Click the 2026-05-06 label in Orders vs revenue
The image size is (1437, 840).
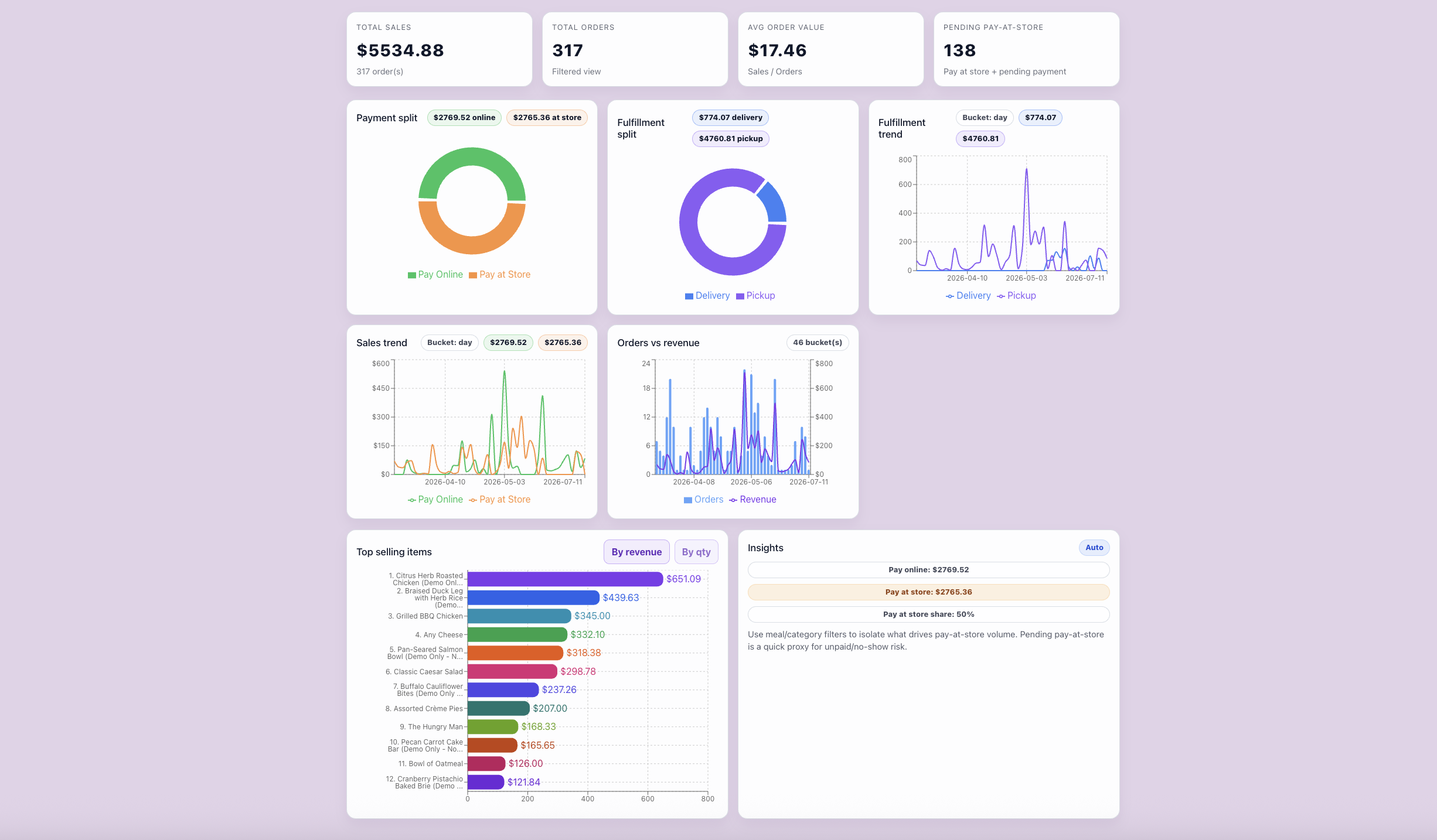coord(751,482)
